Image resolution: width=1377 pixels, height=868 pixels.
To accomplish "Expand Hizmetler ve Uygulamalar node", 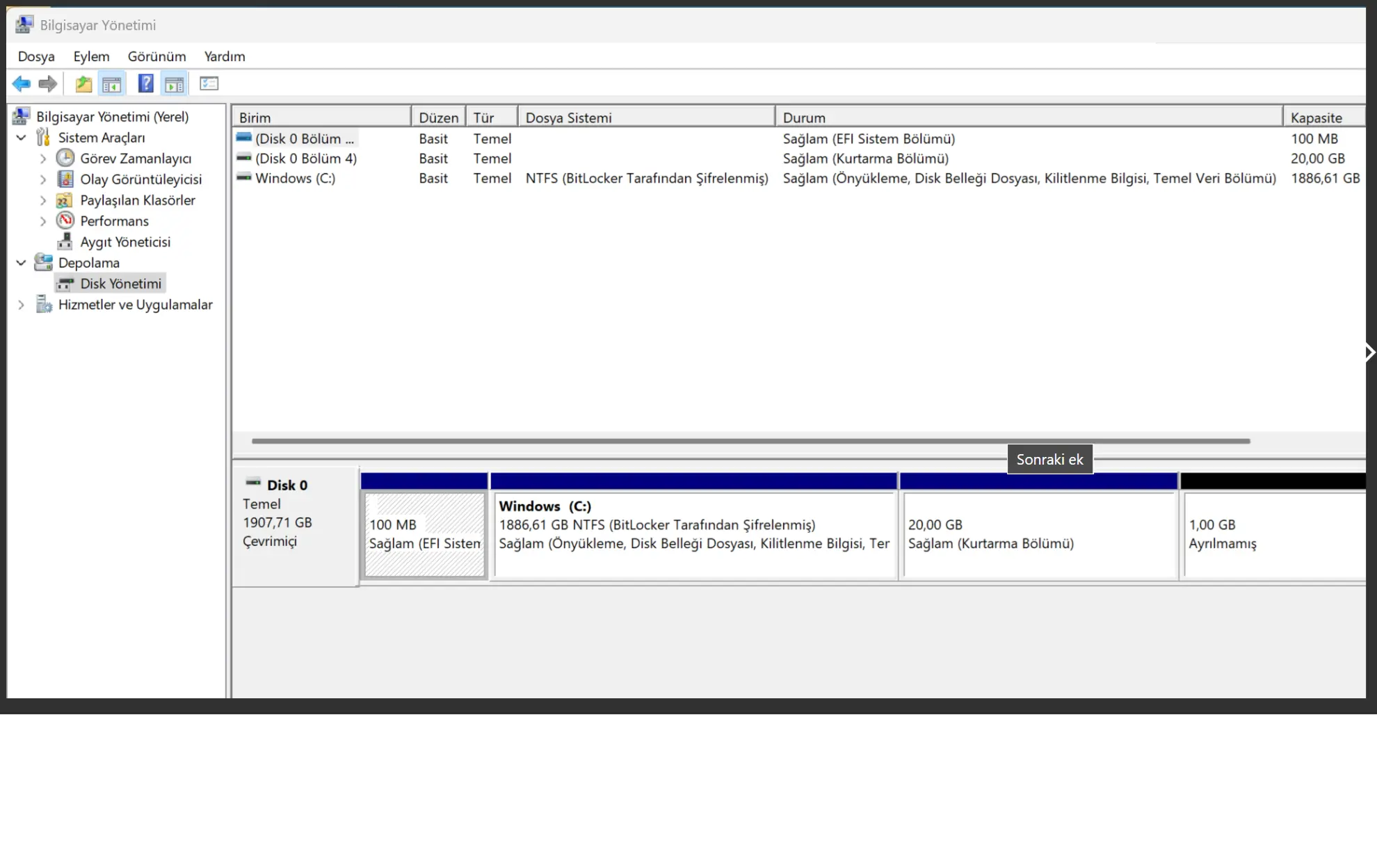I will 22,305.
